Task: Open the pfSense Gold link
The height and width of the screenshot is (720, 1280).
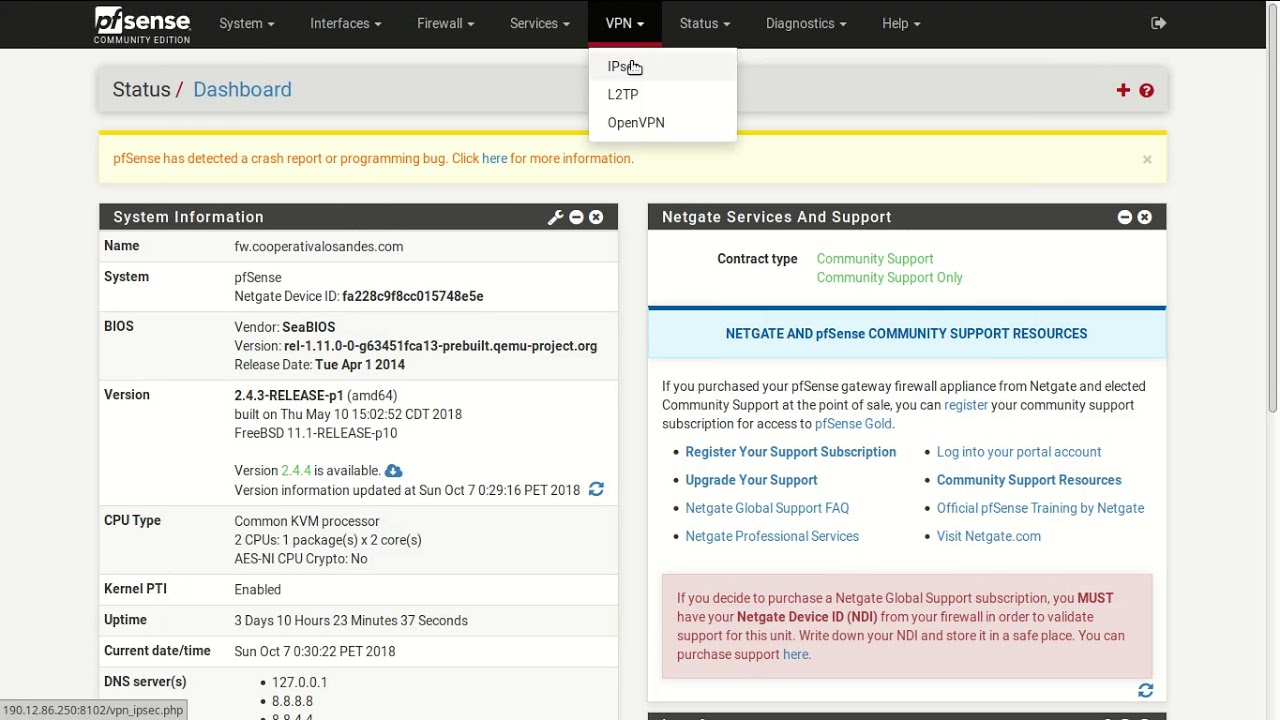Action: click(x=853, y=424)
